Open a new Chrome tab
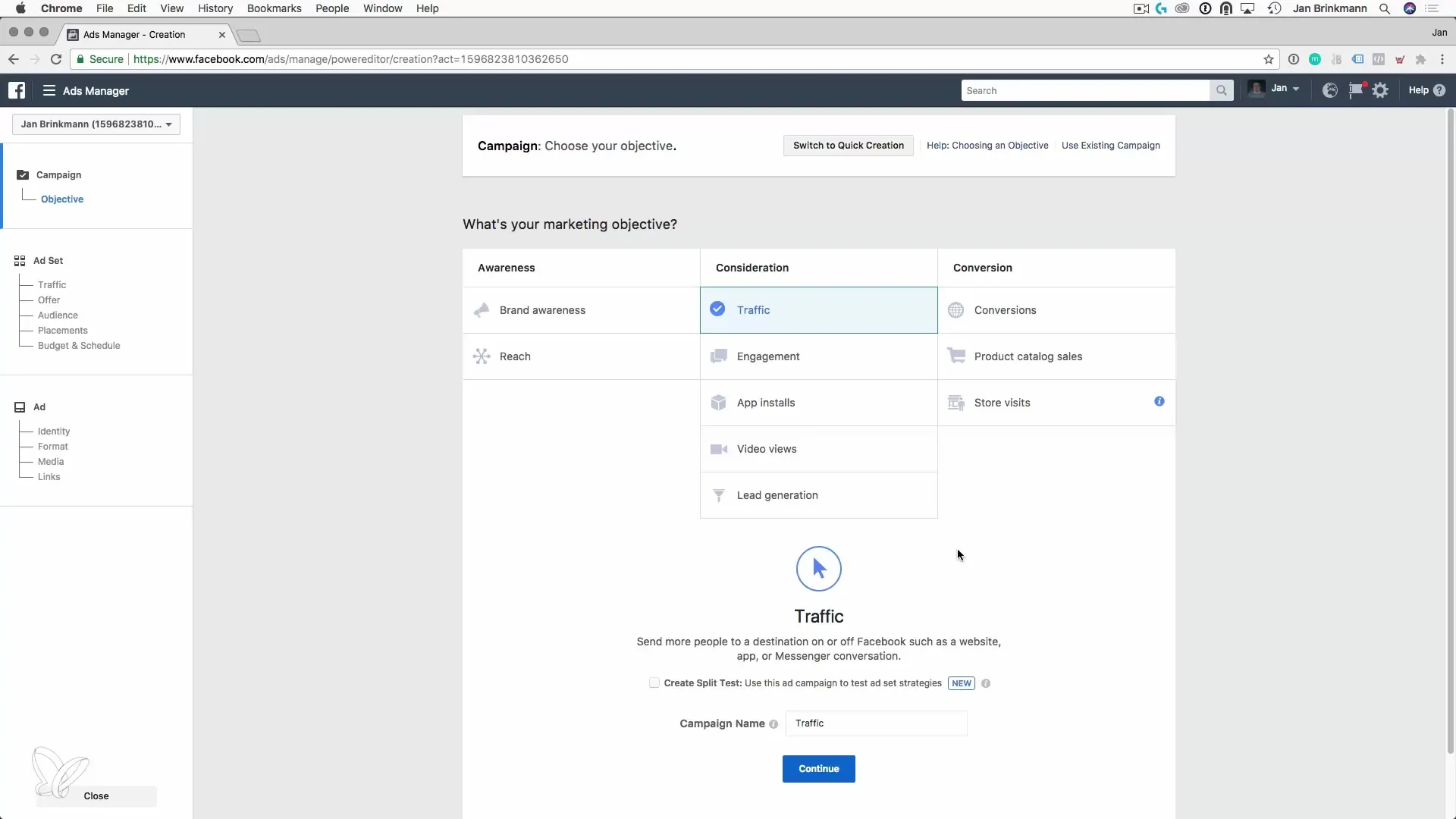The height and width of the screenshot is (819, 1456). [x=248, y=36]
